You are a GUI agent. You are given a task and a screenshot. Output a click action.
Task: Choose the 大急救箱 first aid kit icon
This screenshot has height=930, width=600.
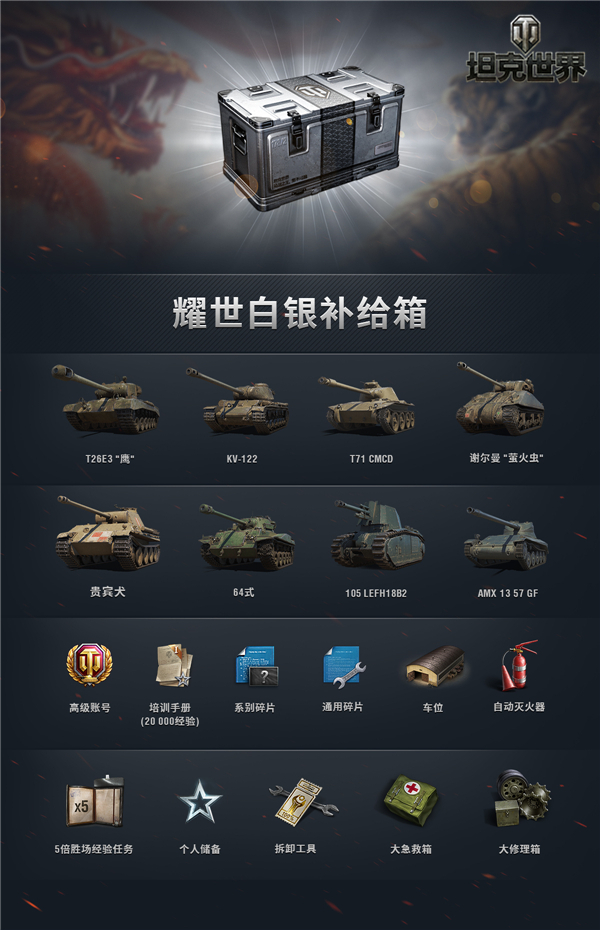(411, 801)
